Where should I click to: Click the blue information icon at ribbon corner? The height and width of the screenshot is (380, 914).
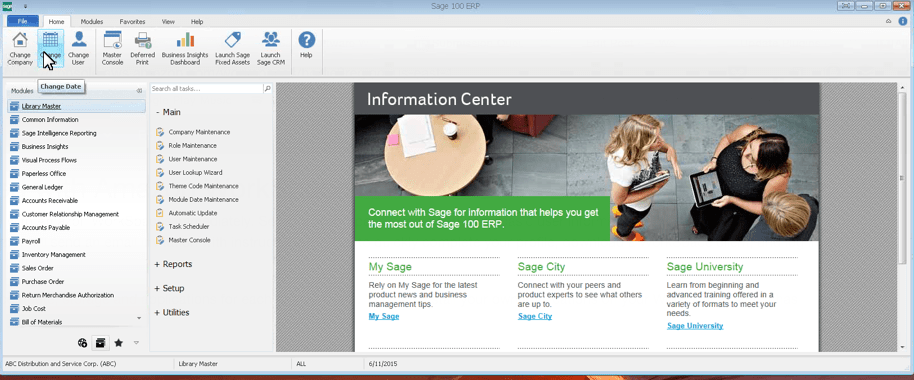point(903,21)
